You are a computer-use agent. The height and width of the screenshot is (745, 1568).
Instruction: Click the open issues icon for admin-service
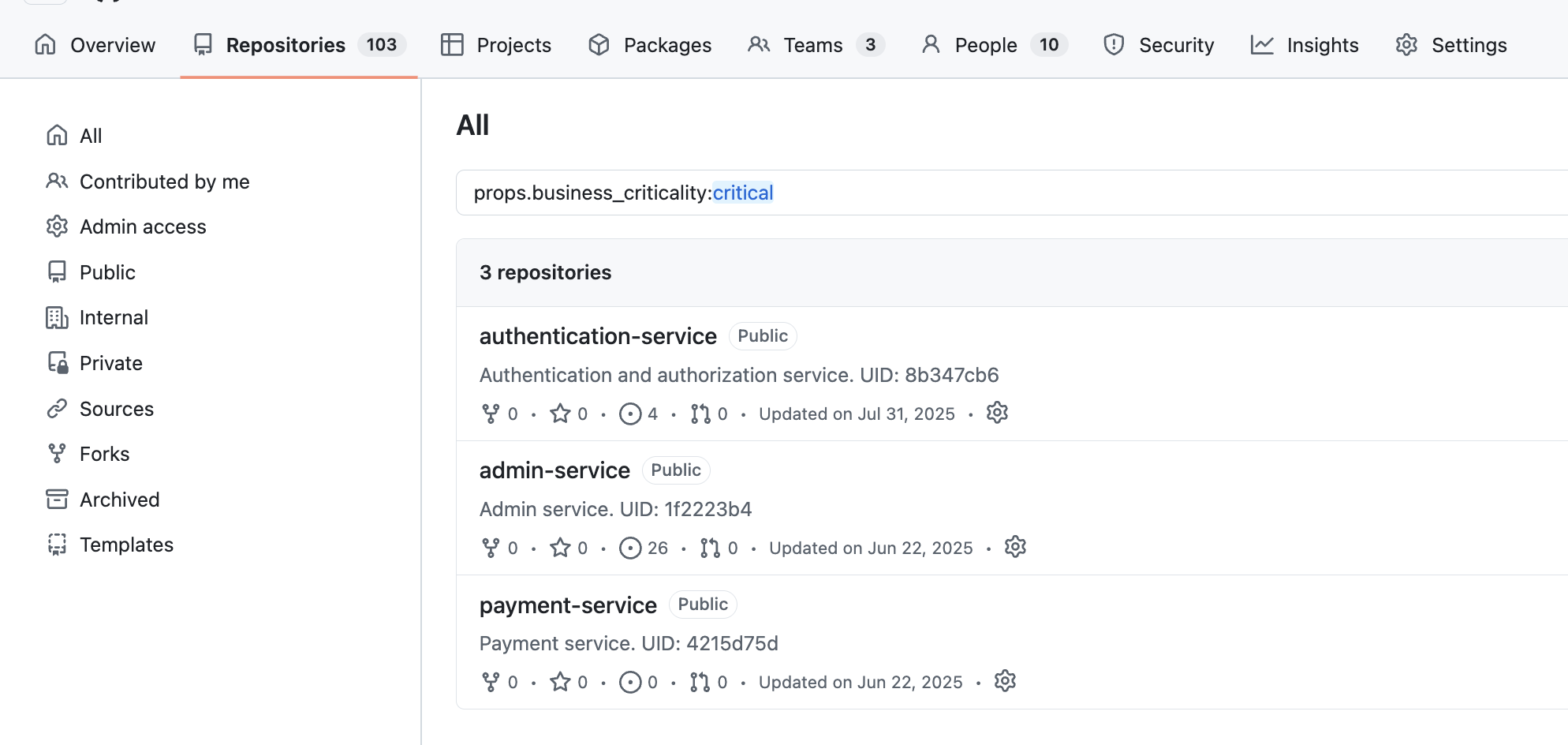point(630,548)
